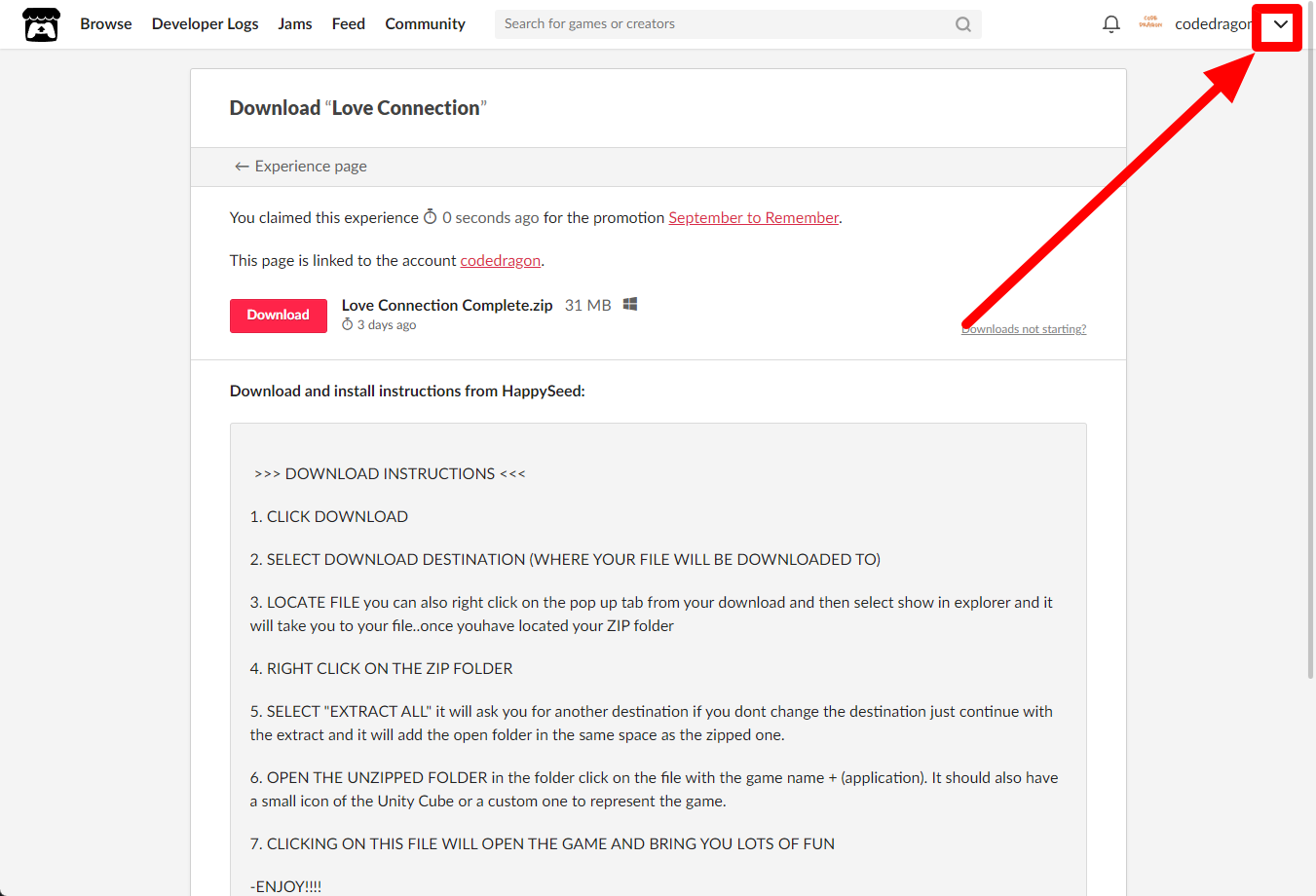1316x896 pixels.
Task: Click the codedragon username in header
Action: [1214, 24]
